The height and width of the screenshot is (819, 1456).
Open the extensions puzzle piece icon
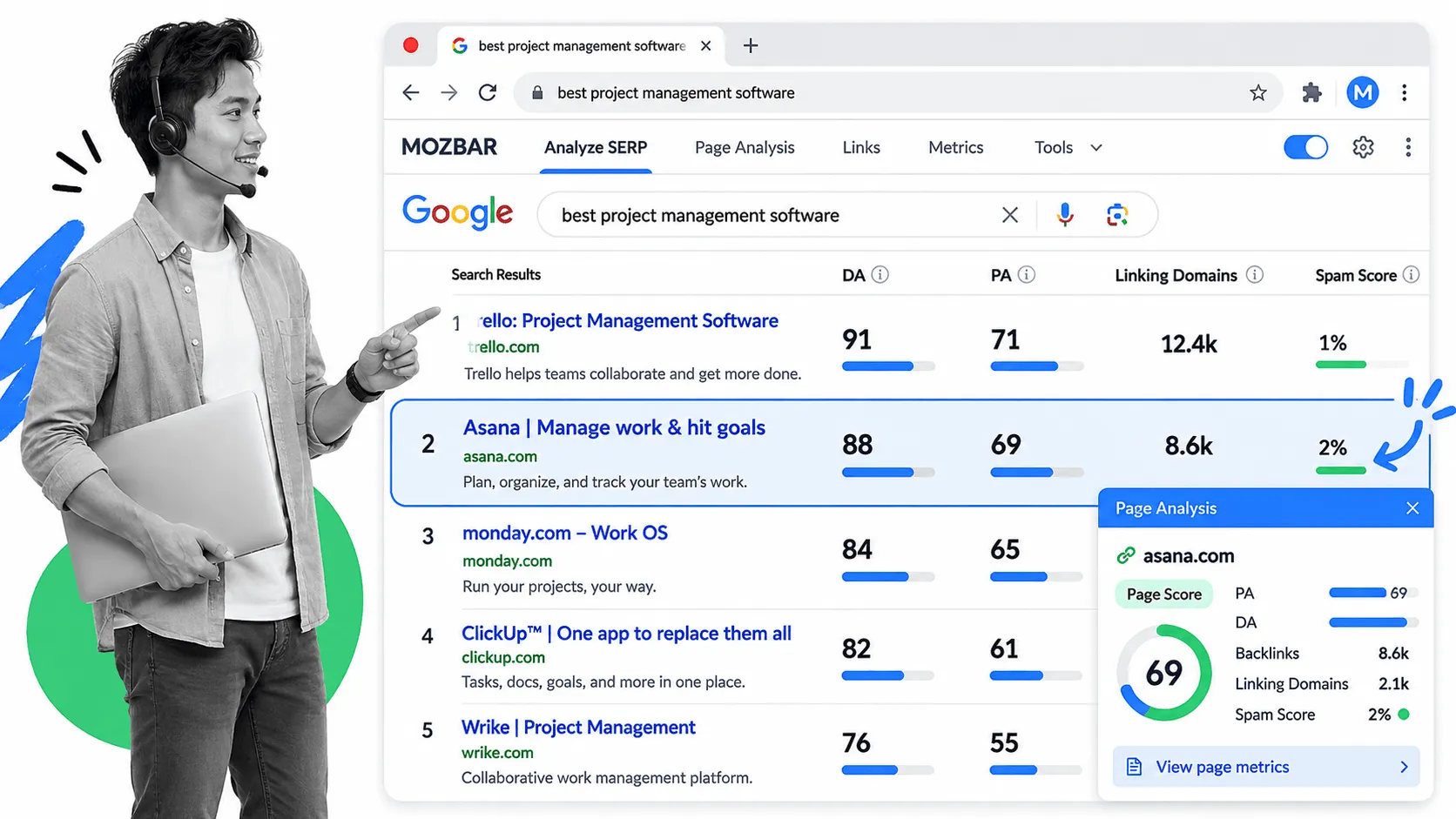[x=1311, y=92]
